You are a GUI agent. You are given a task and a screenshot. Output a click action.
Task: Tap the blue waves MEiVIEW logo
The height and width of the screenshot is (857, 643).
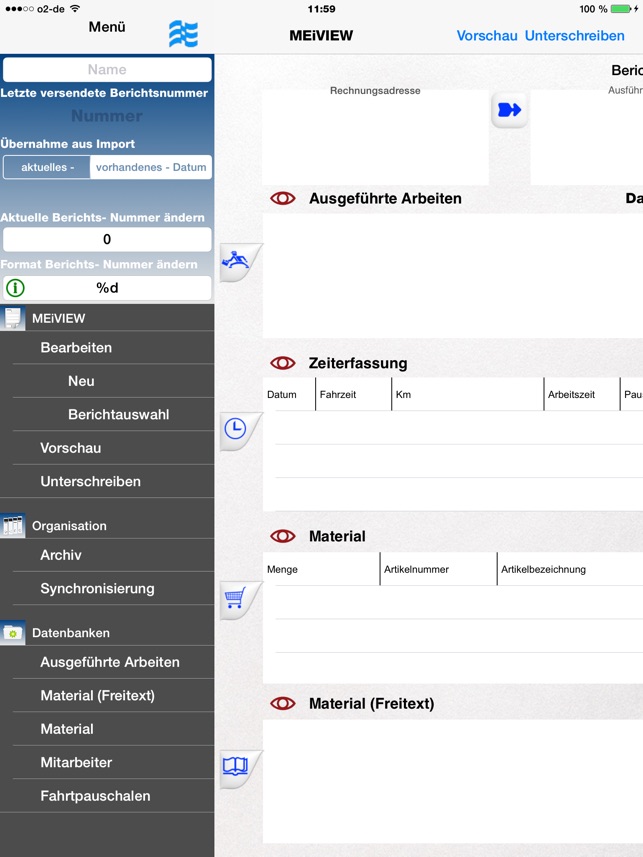pos(183,34)
